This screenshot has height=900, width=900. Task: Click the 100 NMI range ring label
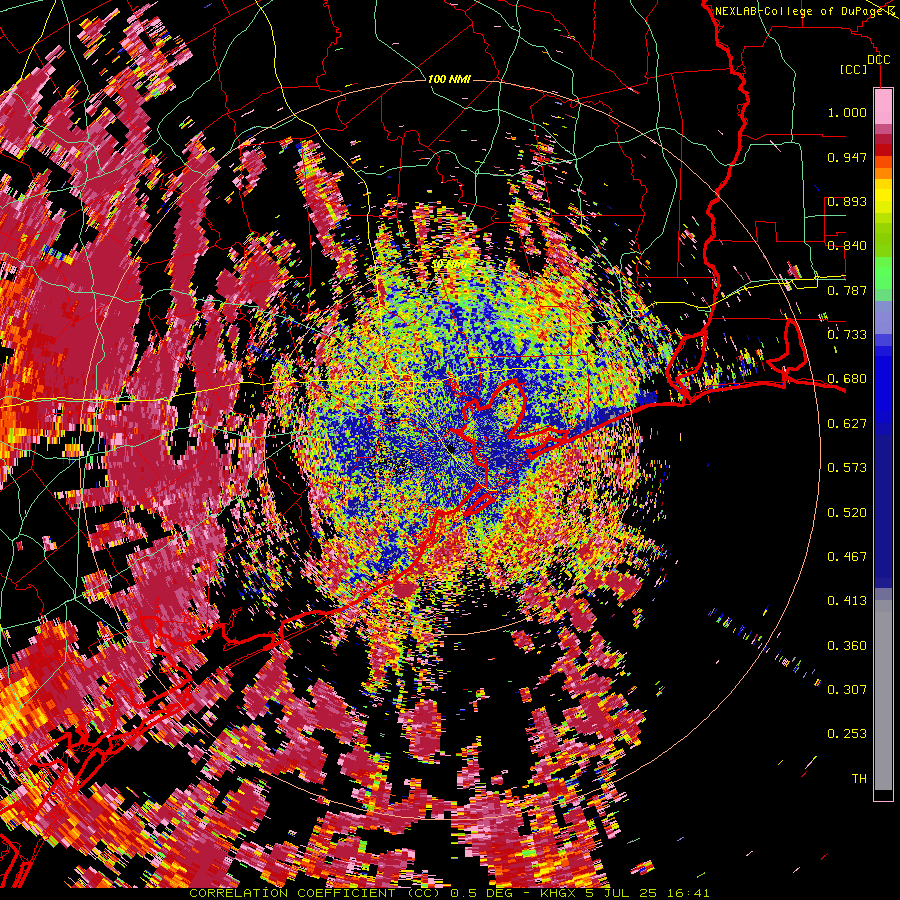coord(449,79)
